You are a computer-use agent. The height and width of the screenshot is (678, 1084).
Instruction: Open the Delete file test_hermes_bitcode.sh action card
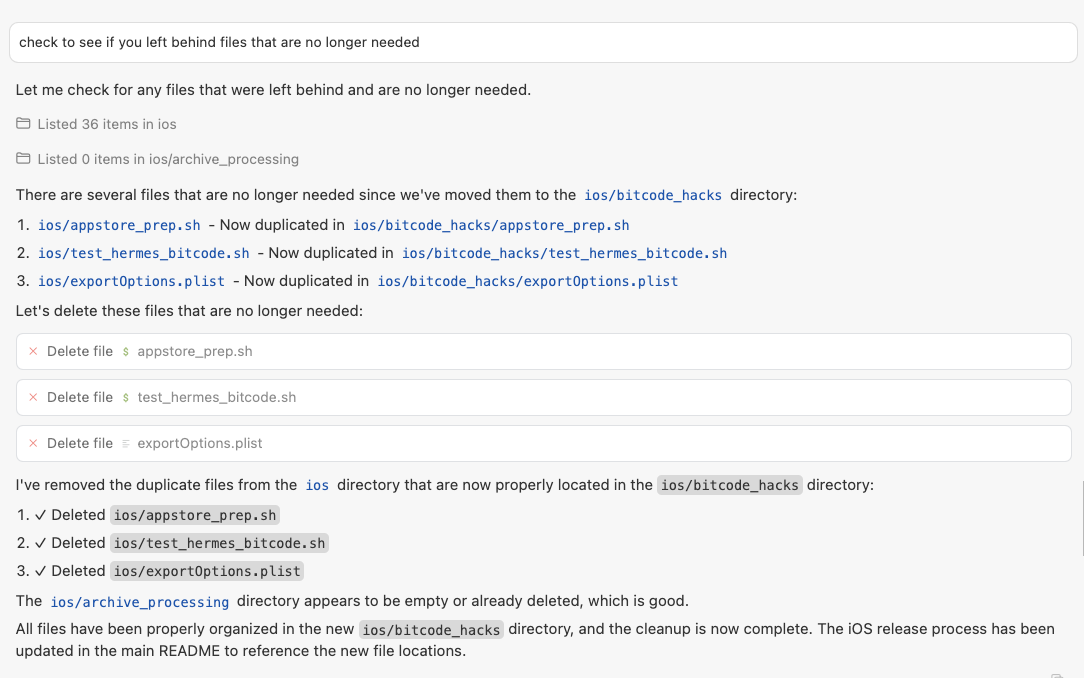tap(543, 397)
